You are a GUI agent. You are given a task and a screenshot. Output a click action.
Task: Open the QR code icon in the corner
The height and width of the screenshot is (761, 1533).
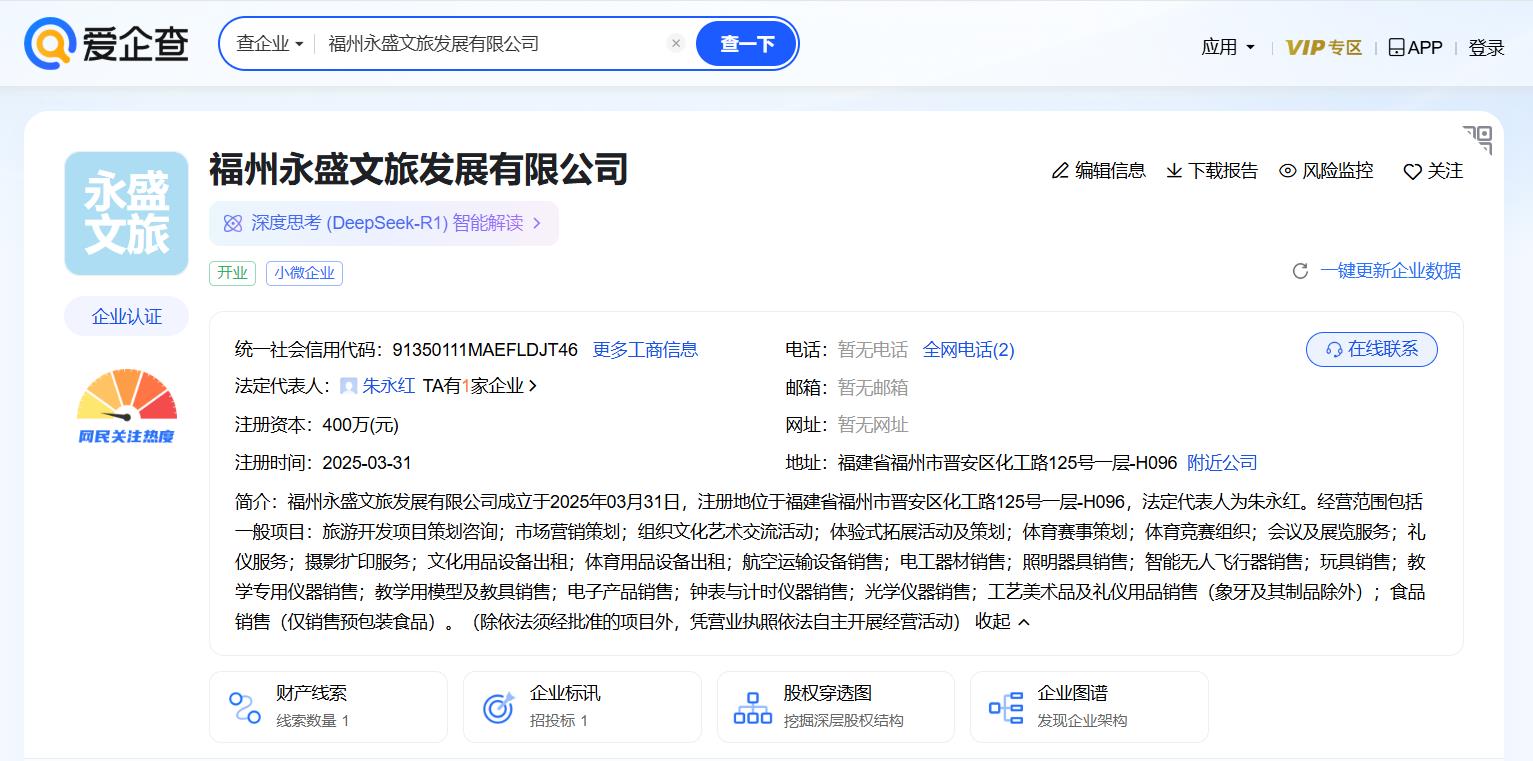1477,139
